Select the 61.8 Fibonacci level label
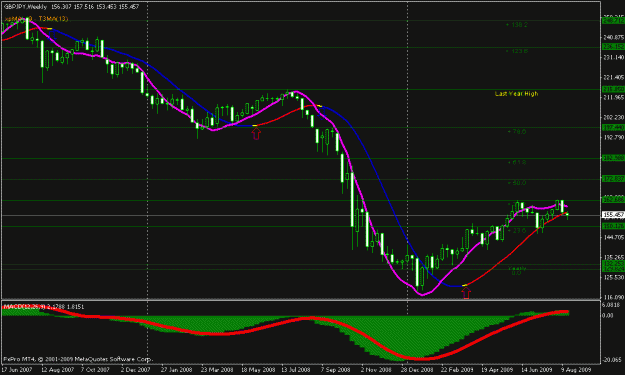This screenshot has height=375, width=625. (x=517, y=163)
